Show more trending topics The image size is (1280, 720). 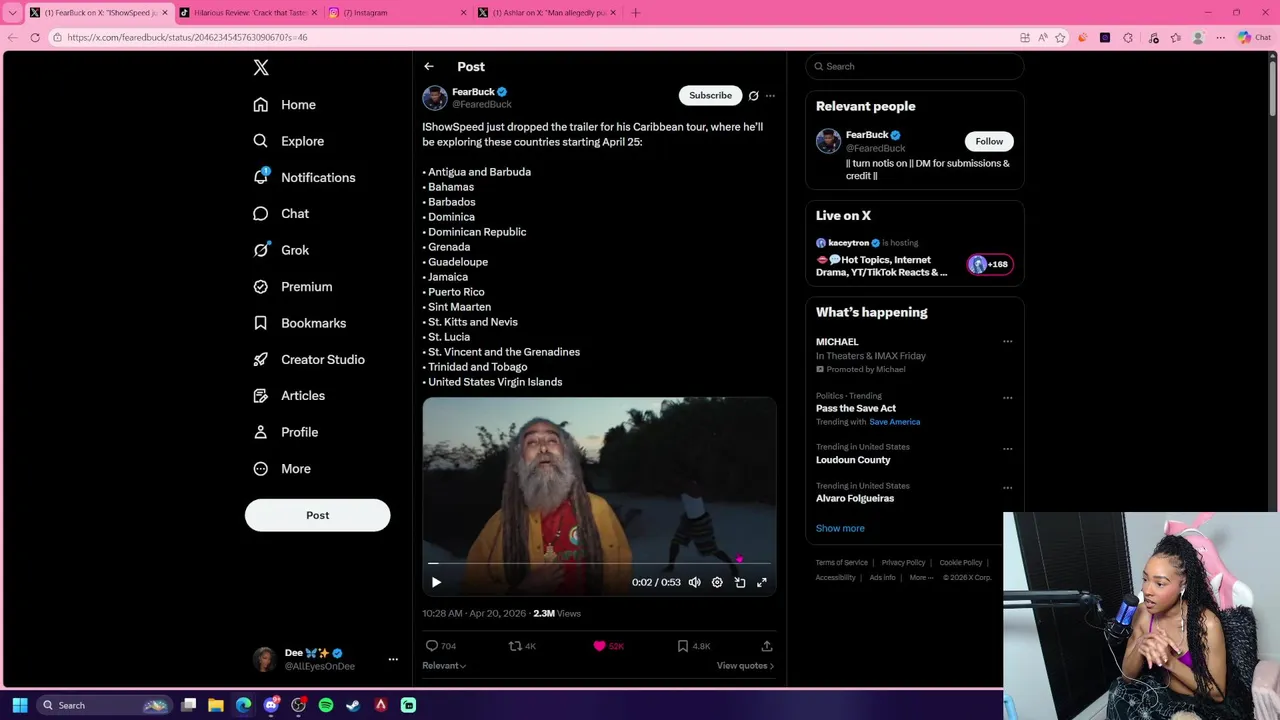pyautogui.click(x=840, y=528)
